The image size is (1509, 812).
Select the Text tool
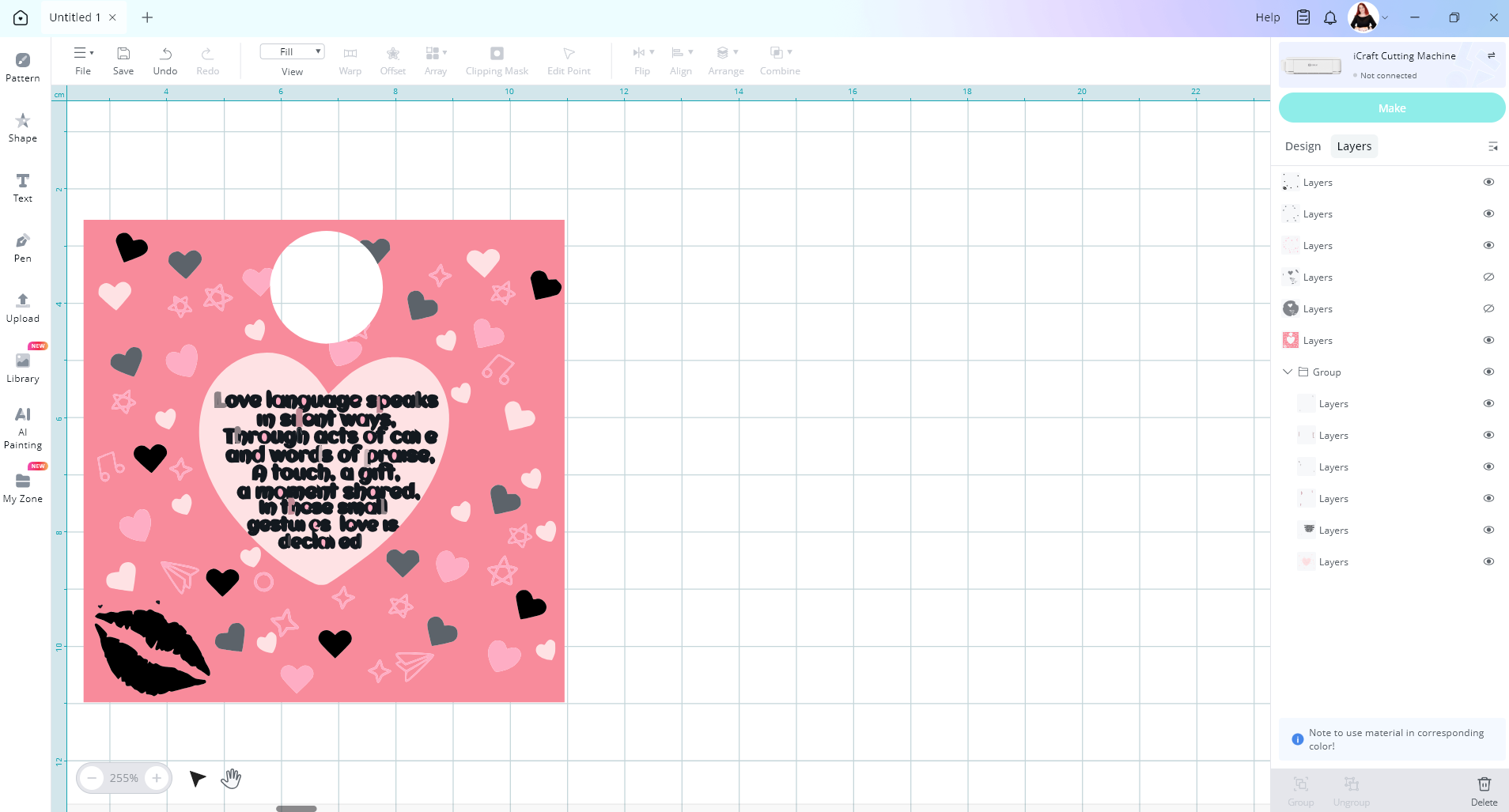pos(23,187)
